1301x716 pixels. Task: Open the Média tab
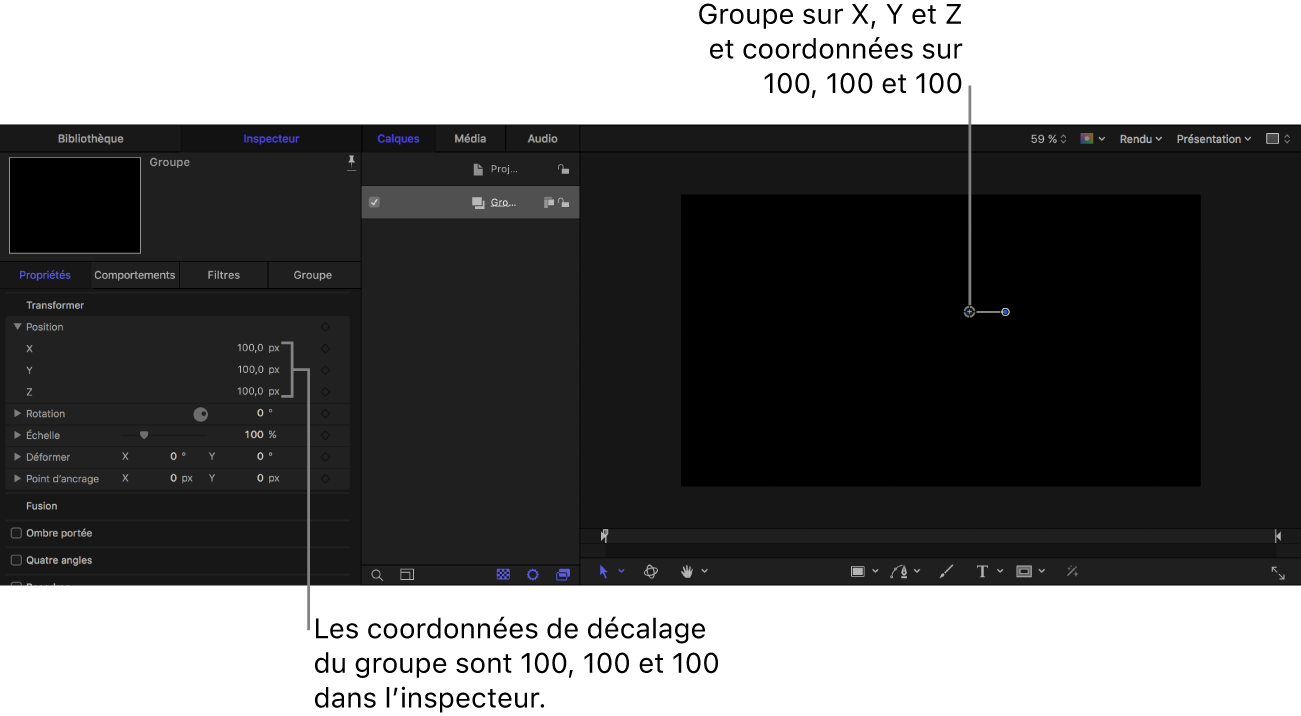tap(470, 139)
